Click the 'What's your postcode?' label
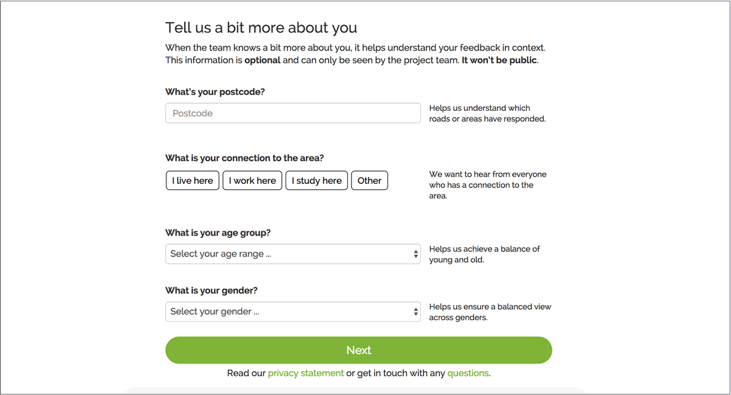The image size is (731, 395). [215, 92]
